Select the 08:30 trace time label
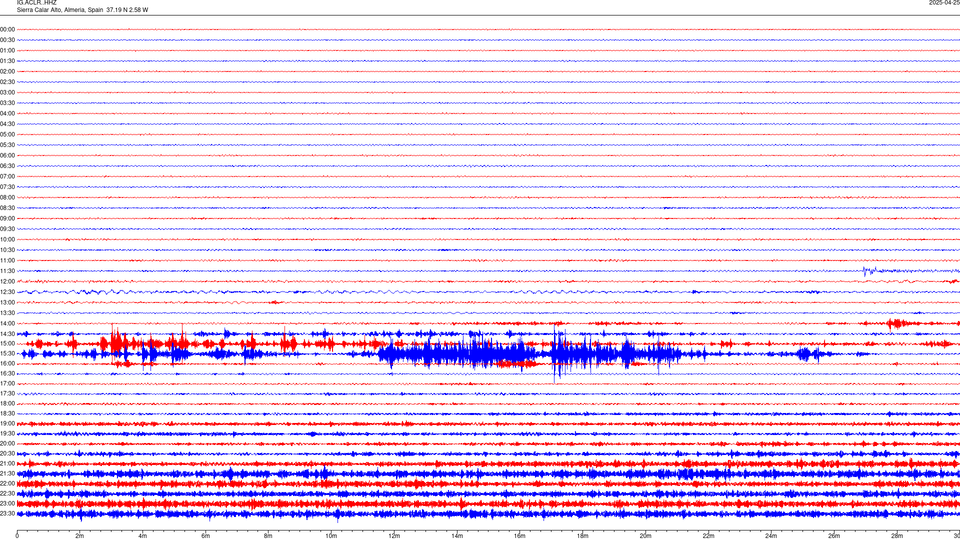 point(7,208)
